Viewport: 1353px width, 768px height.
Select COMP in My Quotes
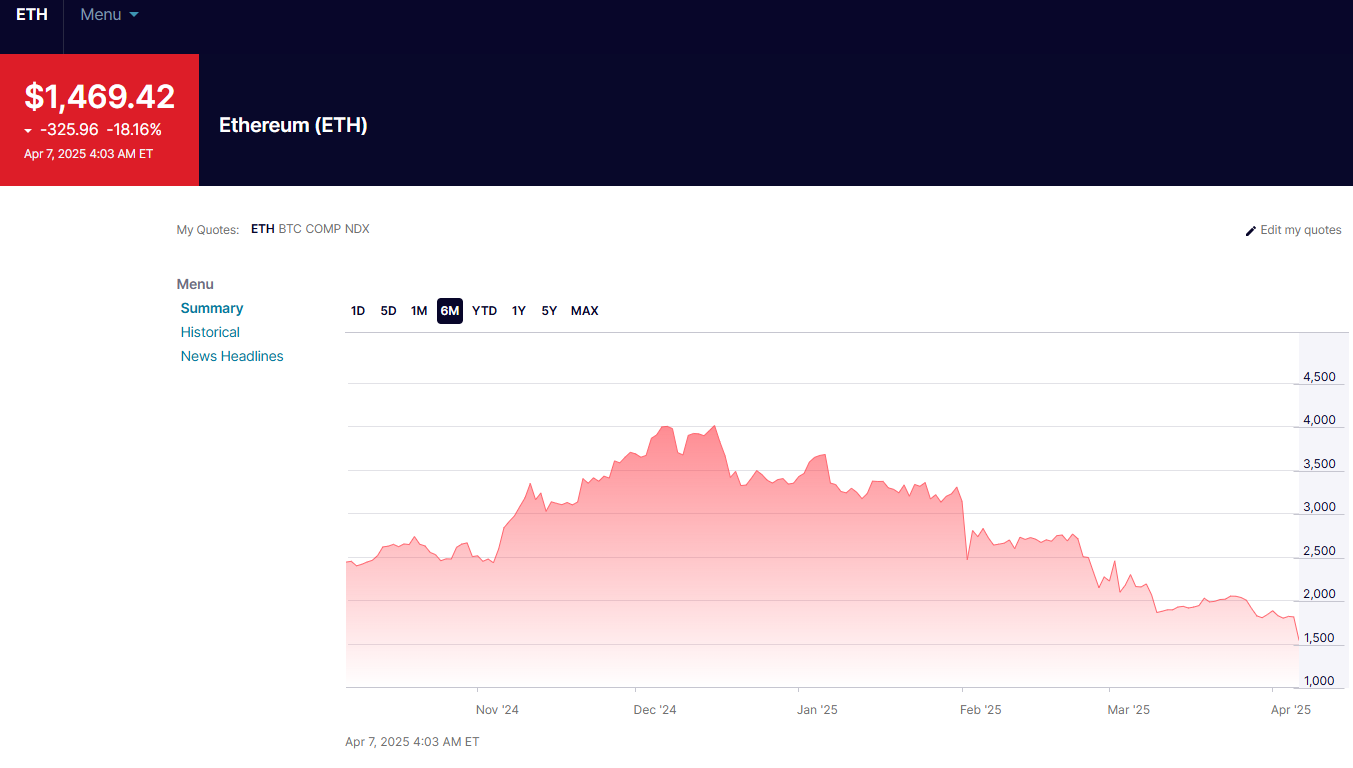pos(323,229)
